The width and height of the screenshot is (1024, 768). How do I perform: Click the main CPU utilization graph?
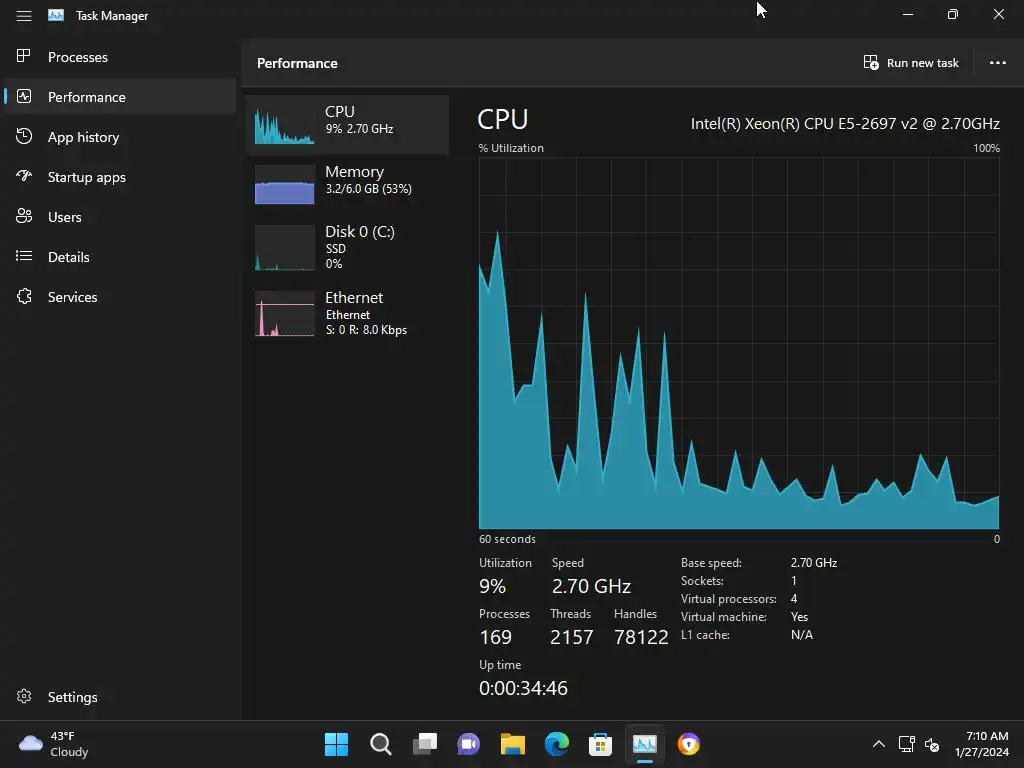point(739,343)
